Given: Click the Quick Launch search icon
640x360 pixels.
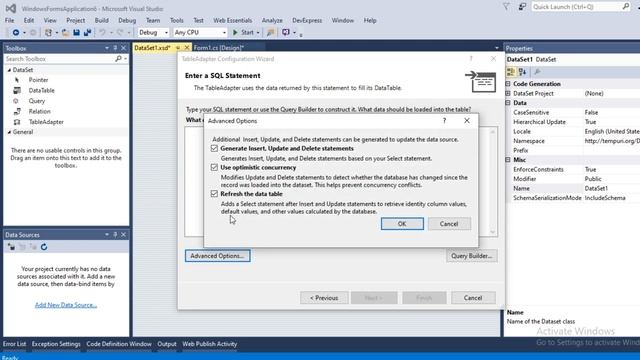Looking at the screenshot, I should pyautogui.click(x=625, y=7).
